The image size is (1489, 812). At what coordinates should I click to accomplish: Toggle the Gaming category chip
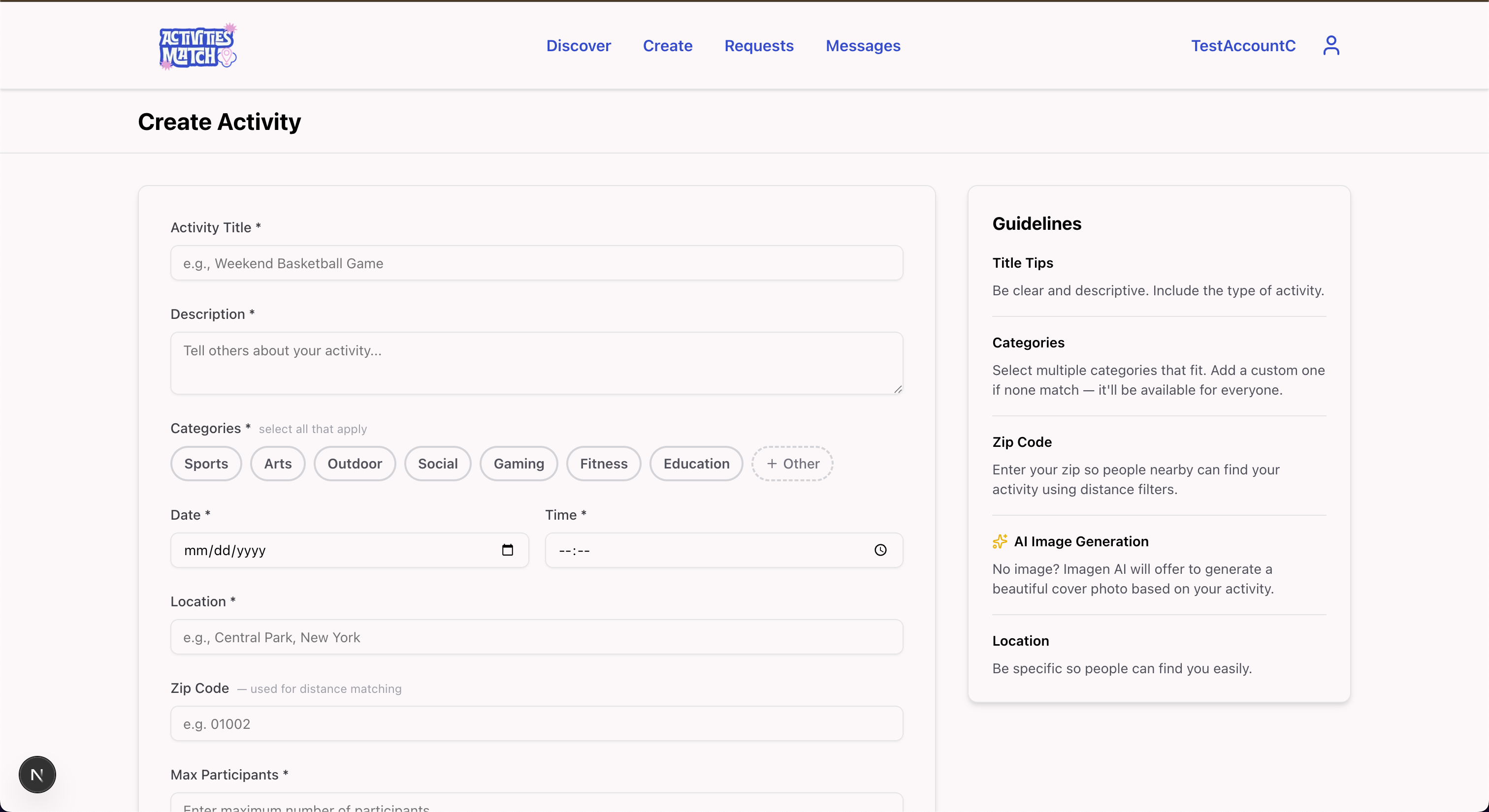tap(518, 463)
